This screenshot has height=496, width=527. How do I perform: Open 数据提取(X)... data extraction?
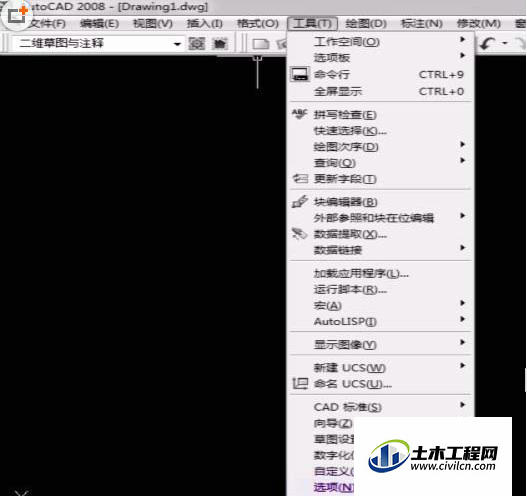point(381,235)
